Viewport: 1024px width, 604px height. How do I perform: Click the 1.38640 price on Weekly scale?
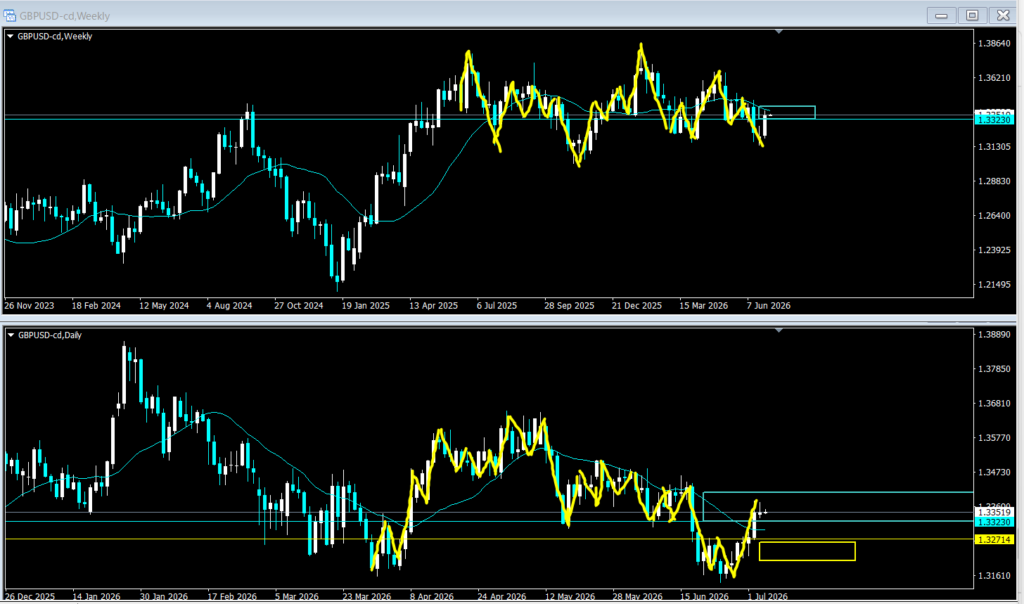[994, 44]
